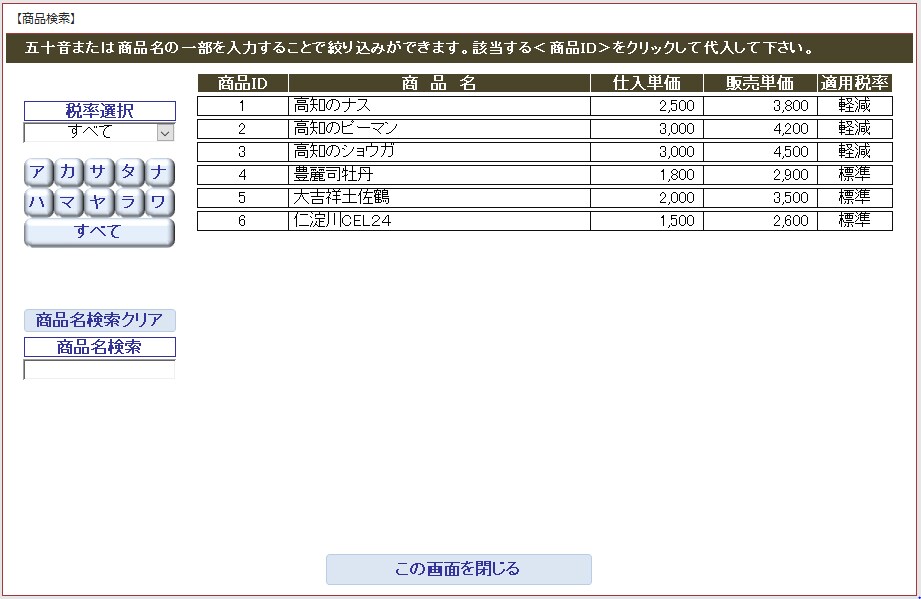This screenshot has width=921, height=599.
Task: Click selling price 4,500 for 高知のショウガ
Action: pos(760,152)
